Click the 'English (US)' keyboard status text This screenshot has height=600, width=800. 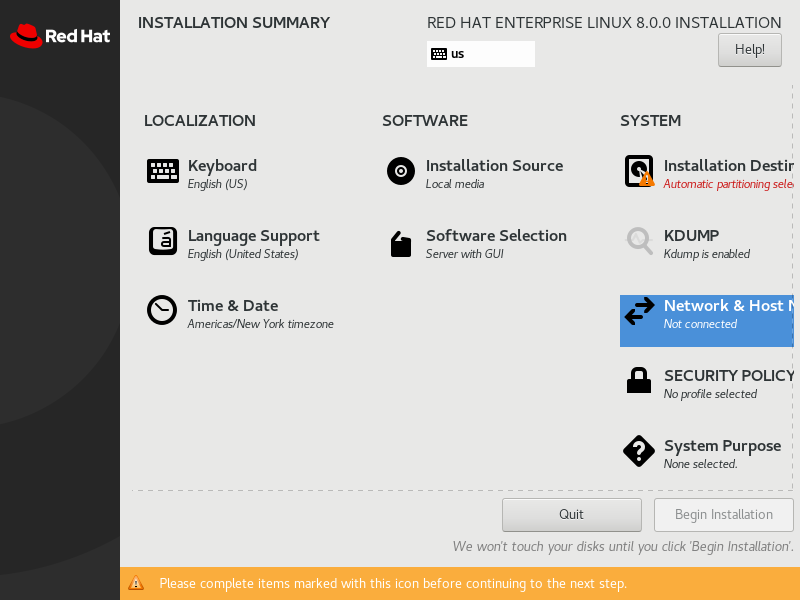click(217, 184)
